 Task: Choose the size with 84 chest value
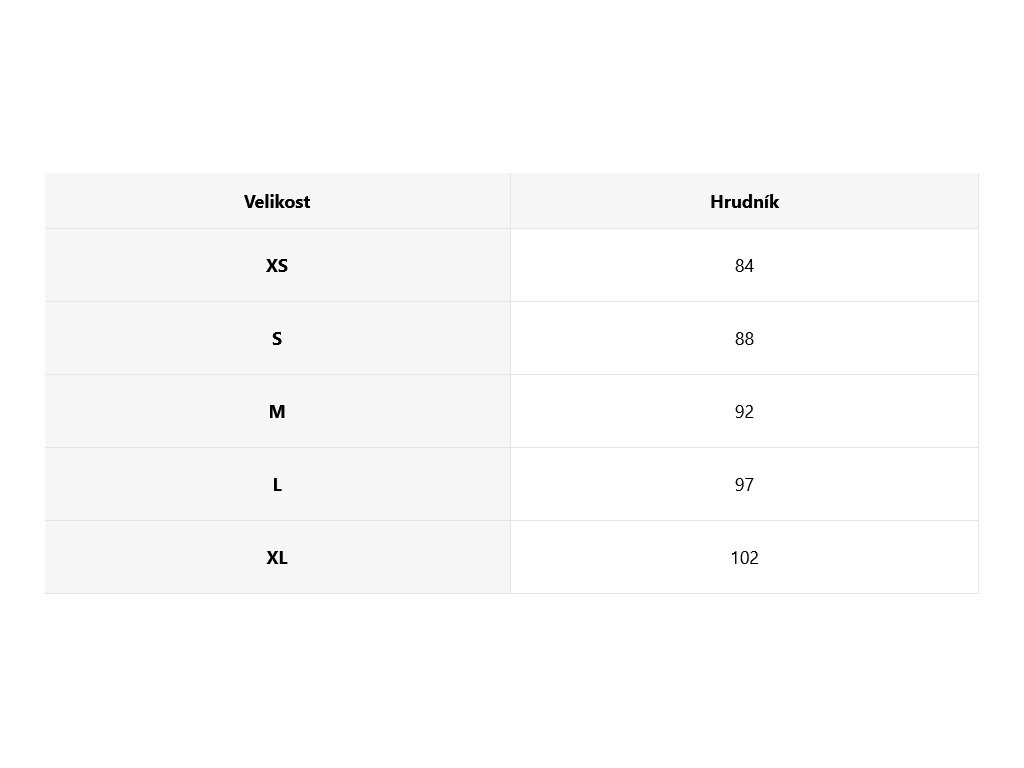(277, 266)
